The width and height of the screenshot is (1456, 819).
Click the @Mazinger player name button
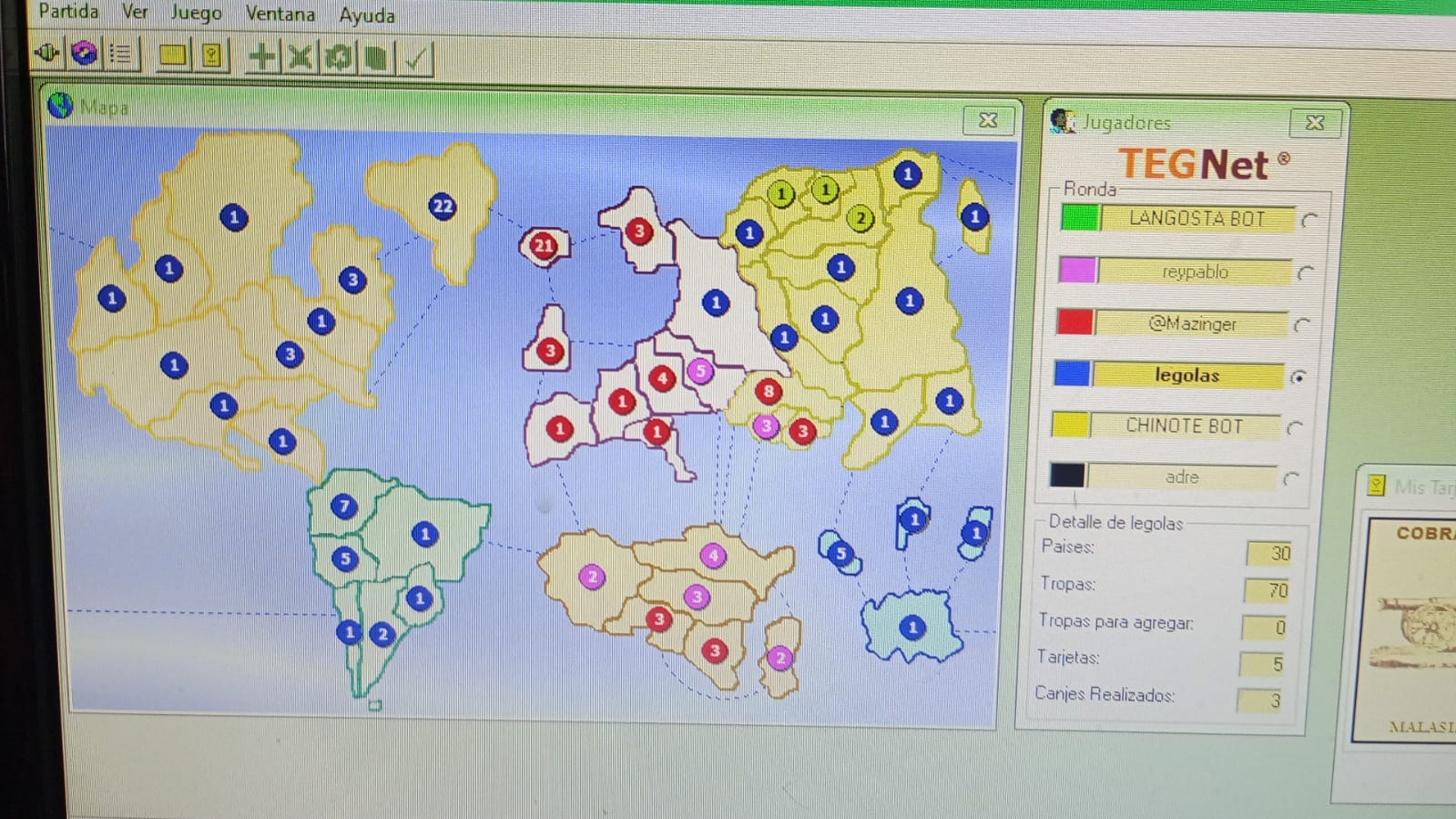(1192, 323)
